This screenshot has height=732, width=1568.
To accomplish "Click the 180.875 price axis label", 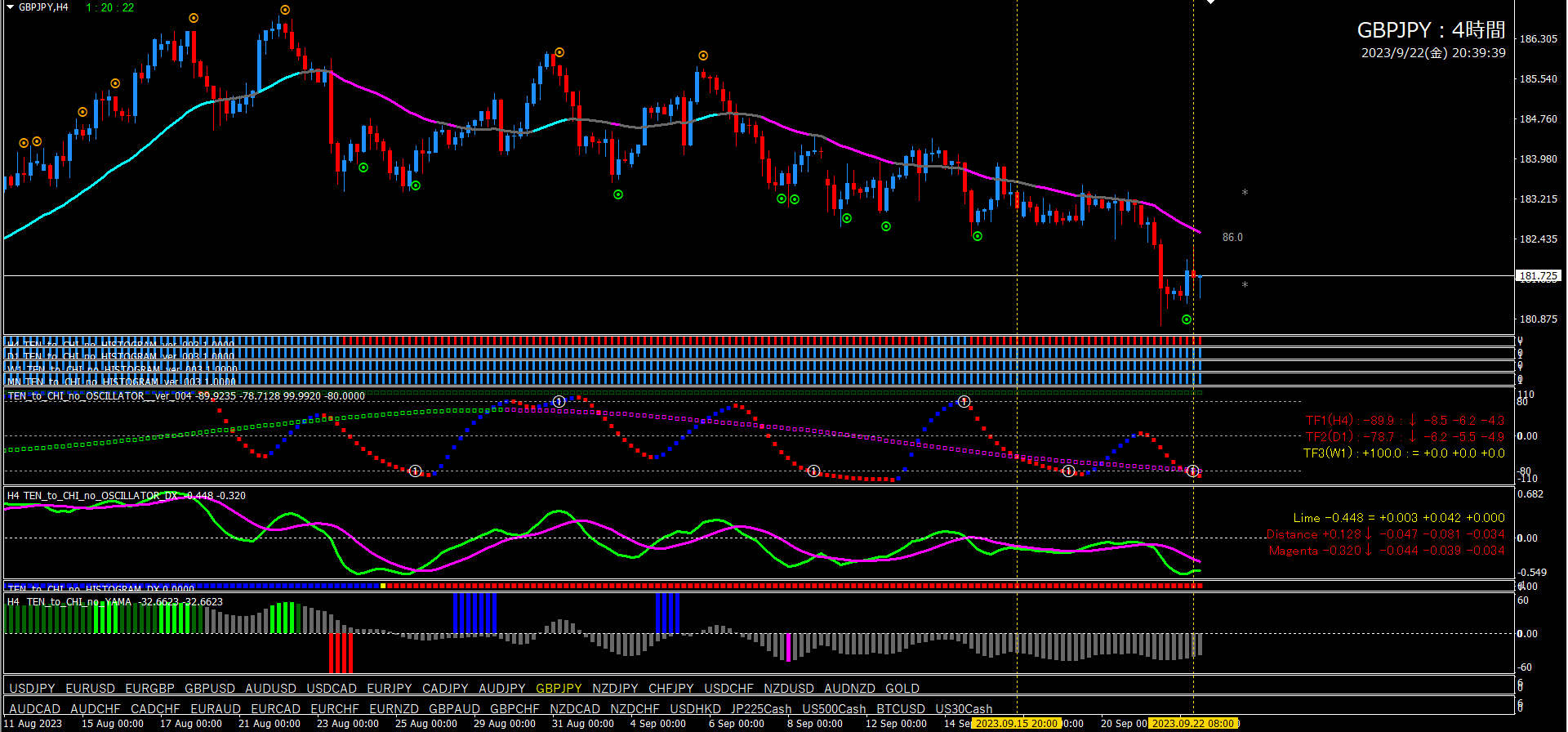I will click(1538, 319).
